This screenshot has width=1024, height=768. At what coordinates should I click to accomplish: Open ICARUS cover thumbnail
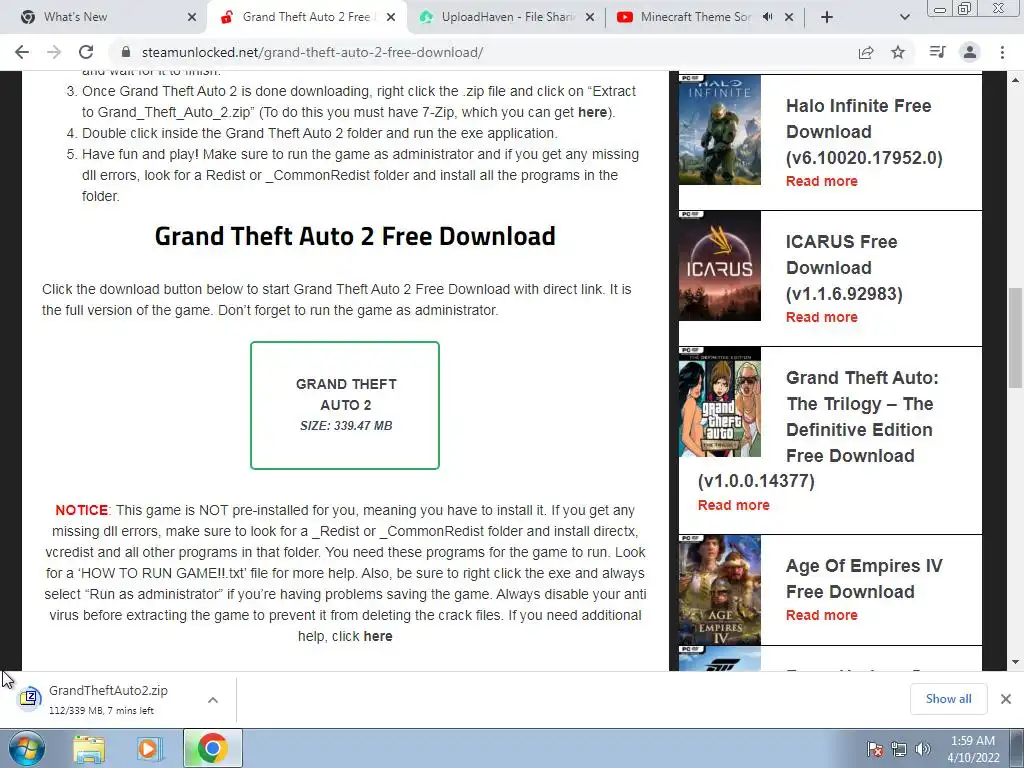point(720,266)
